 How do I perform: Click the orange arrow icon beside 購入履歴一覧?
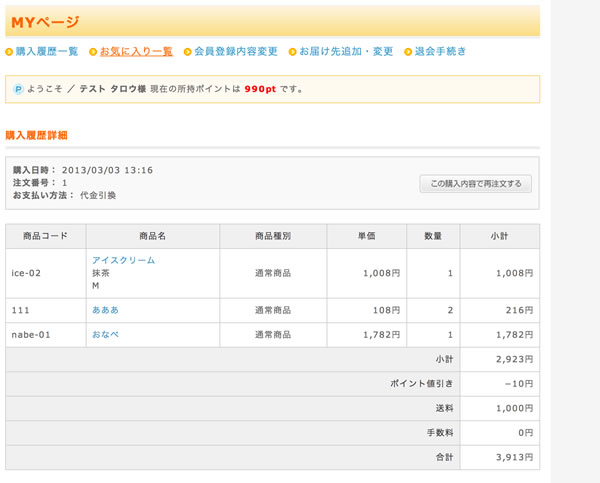(9, 52)
